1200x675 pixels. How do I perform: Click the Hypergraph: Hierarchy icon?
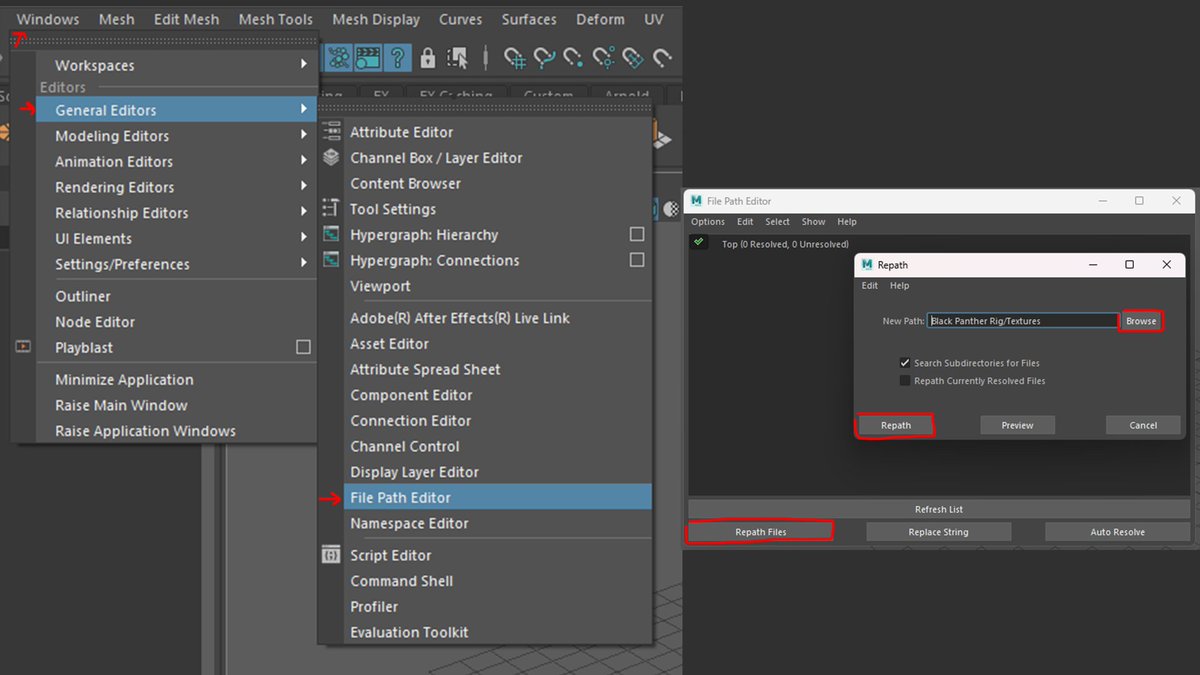pyautogui.click(x=331, y=235)
